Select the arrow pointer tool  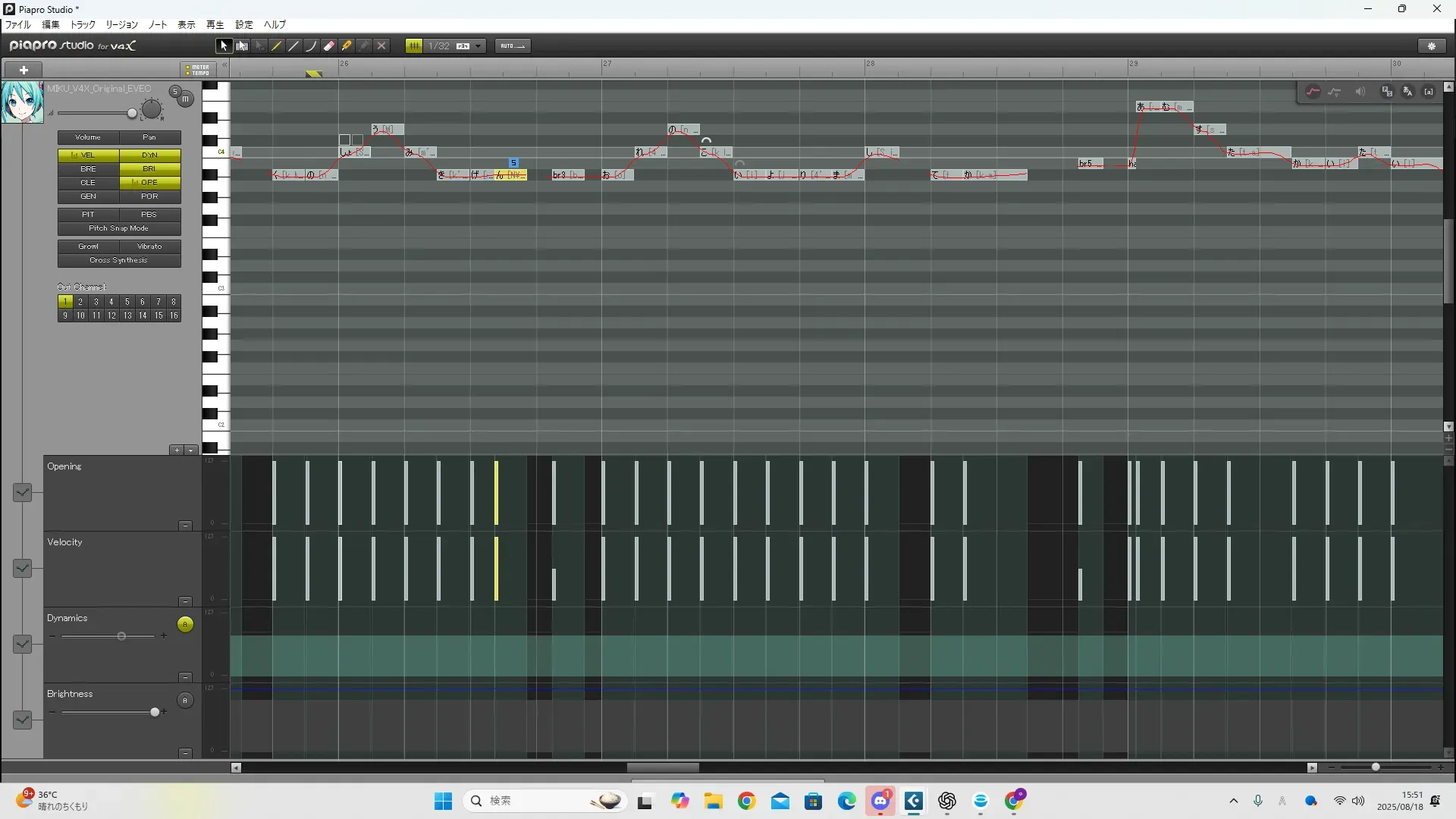pyautogui.click(x=223, y=46)
